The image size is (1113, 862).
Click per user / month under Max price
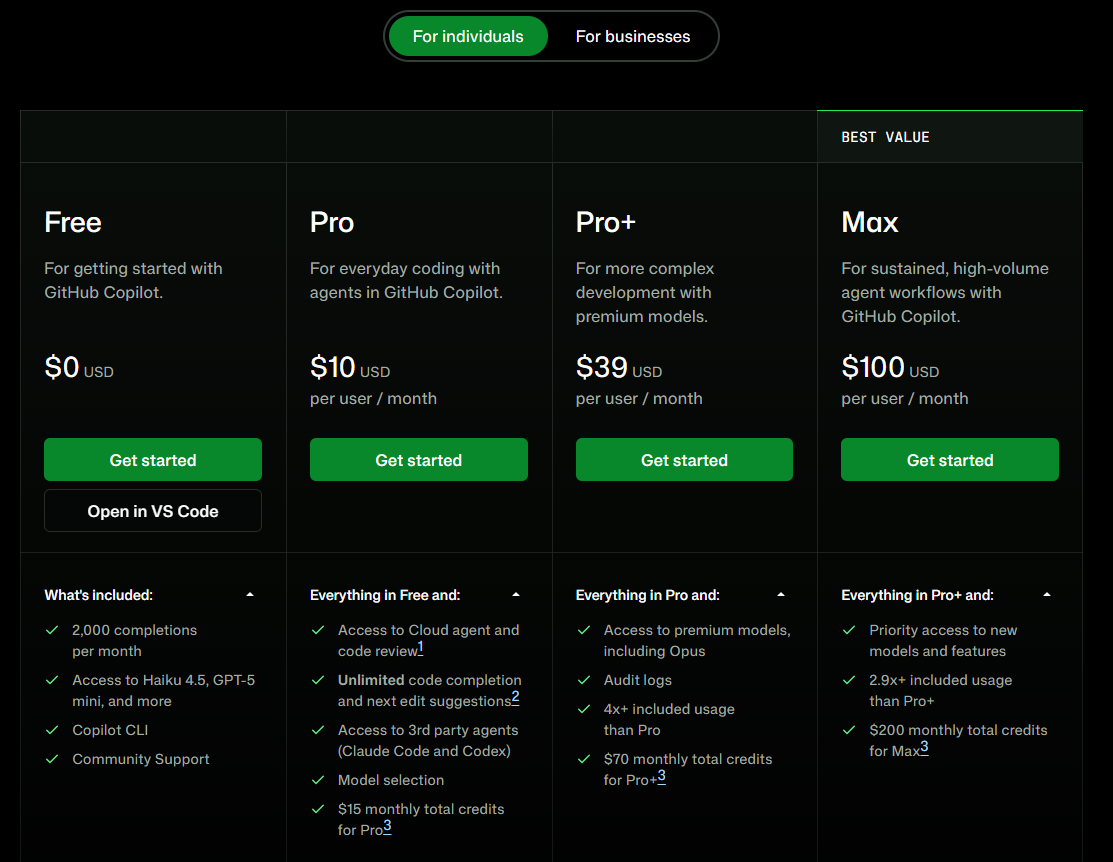click(x=904, y=398)
